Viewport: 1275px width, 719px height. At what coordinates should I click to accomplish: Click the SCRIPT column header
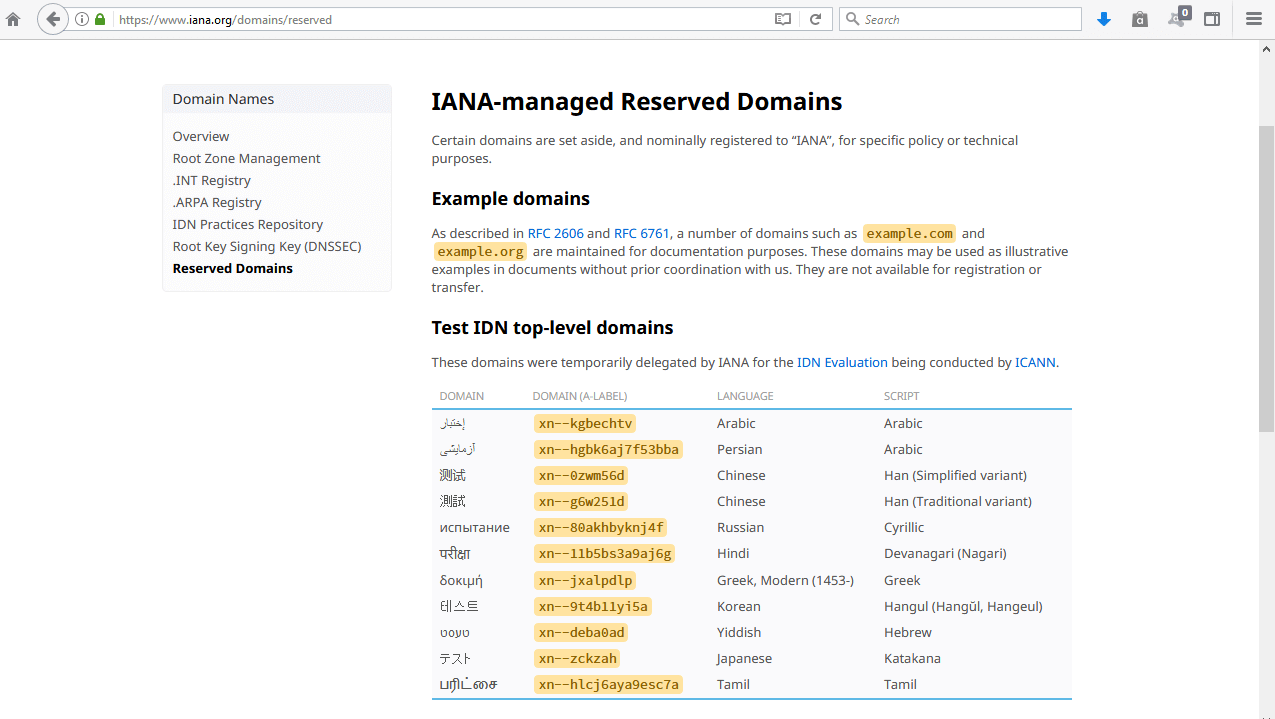click(901, 396)
